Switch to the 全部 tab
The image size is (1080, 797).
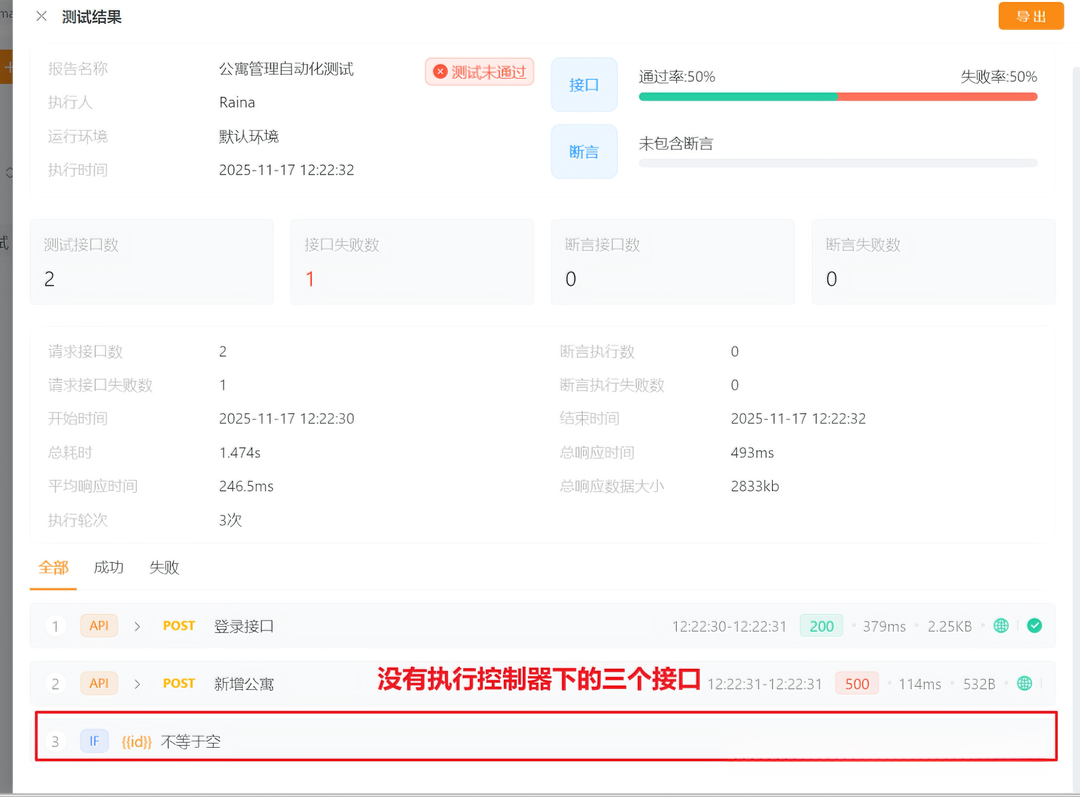tap(53, 568)
